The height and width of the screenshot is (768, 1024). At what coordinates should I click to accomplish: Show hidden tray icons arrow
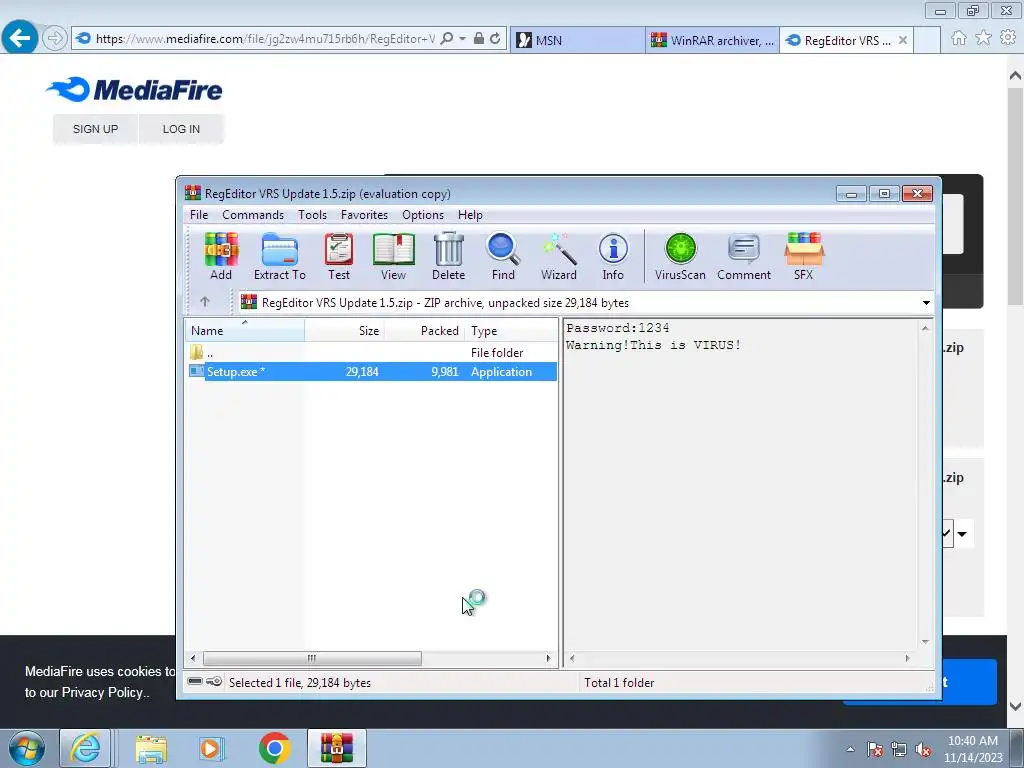point(850,749)
